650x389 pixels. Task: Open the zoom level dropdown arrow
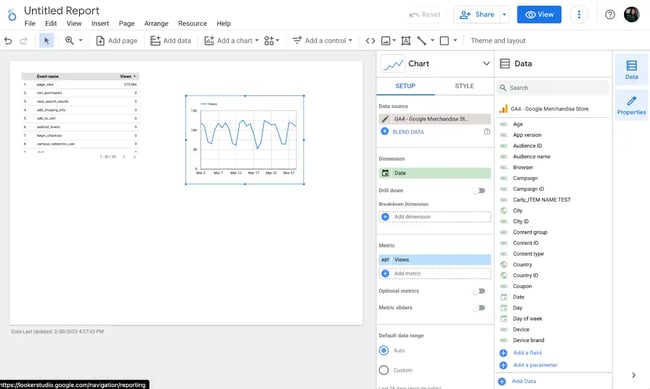pos(80,41)
